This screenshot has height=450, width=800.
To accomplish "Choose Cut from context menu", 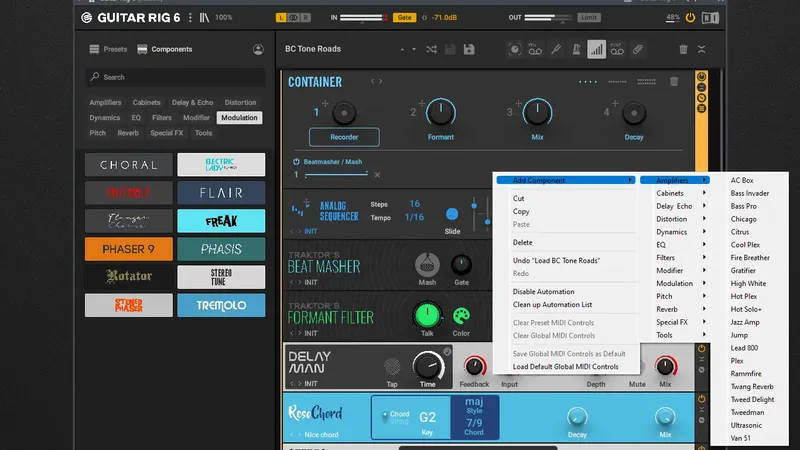I will pyautogui.click(x=518, y=198).
